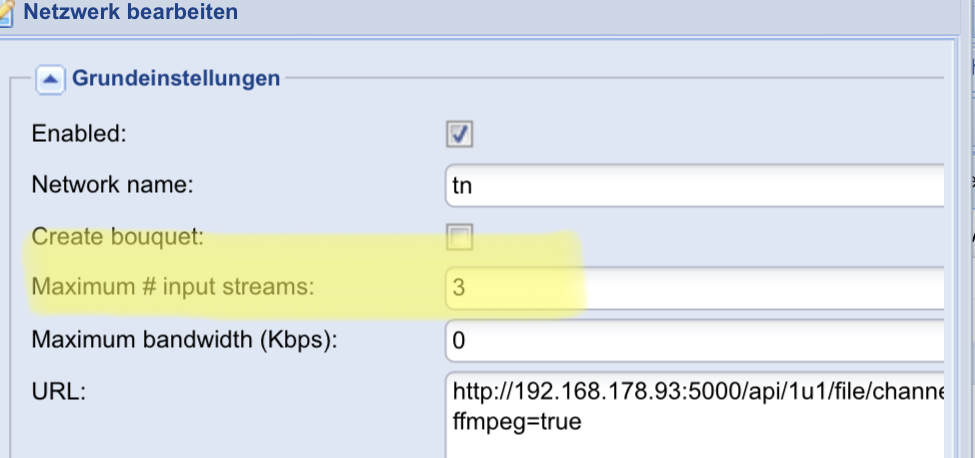Screen dimensions: 975x458
Task: Click the dialog's right-side vertical border bar
Action: pos(958,249)
